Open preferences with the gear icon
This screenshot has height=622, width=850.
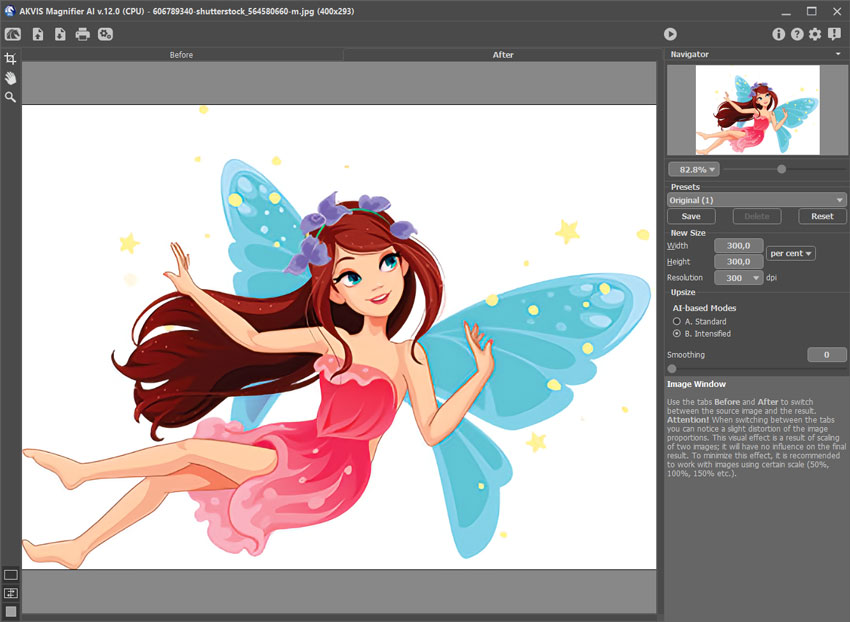pos(815,34)
